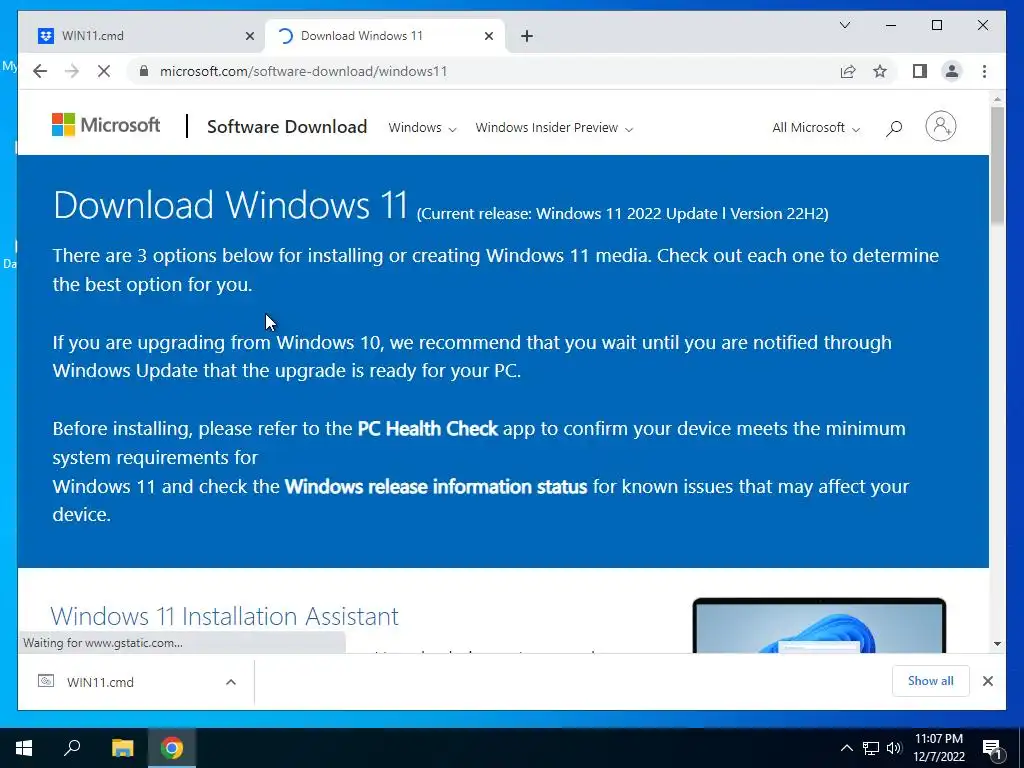Viewport: 1024px width, 768px height.
Task: Close the WIN11.cmd tab
Action: pos(249,36)
